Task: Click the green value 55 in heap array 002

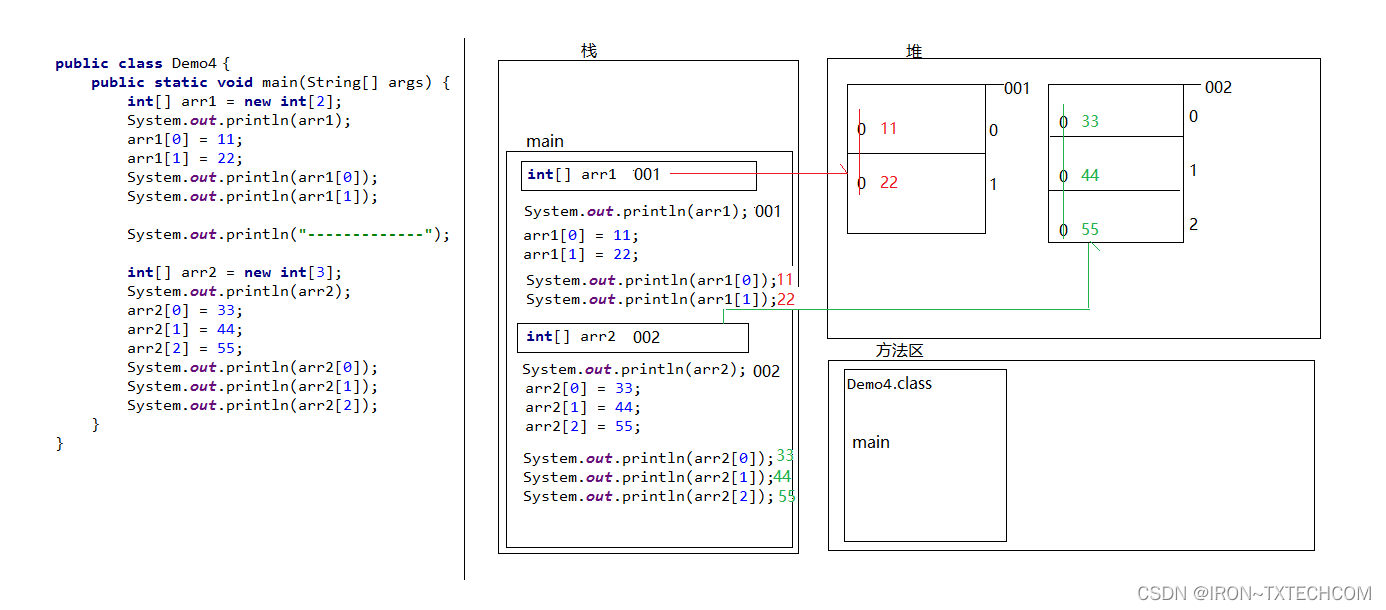Action: coord(1090,230)
